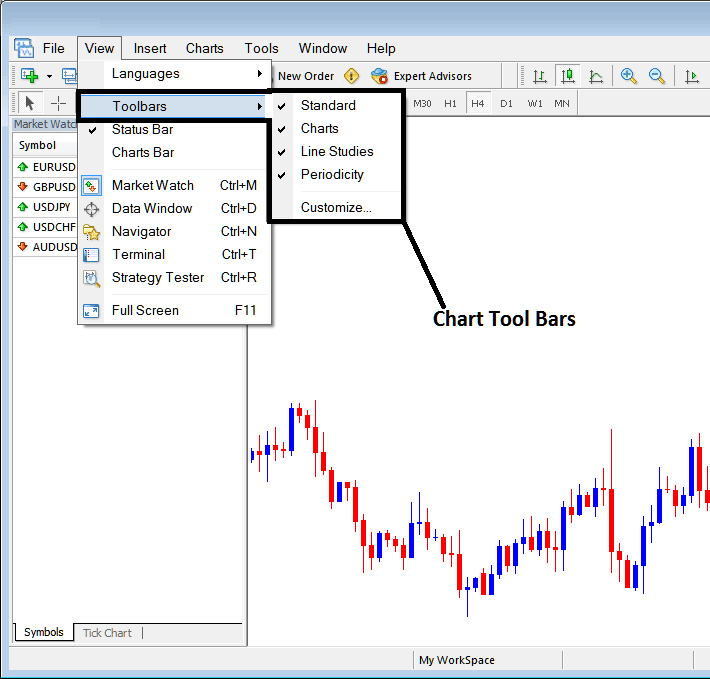Uncheck the Standard toolbar option
This screenshot has width=710, height=679.
tap(328, 105)
